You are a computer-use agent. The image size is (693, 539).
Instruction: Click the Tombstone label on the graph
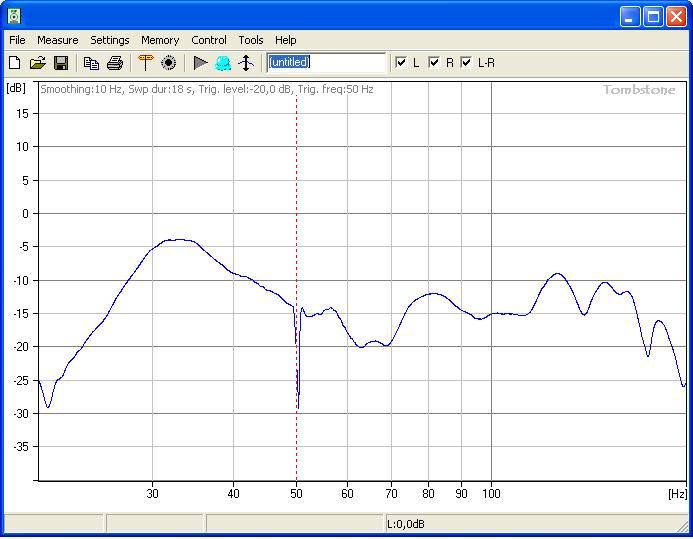pyautogui.click(x=638, y=90)
